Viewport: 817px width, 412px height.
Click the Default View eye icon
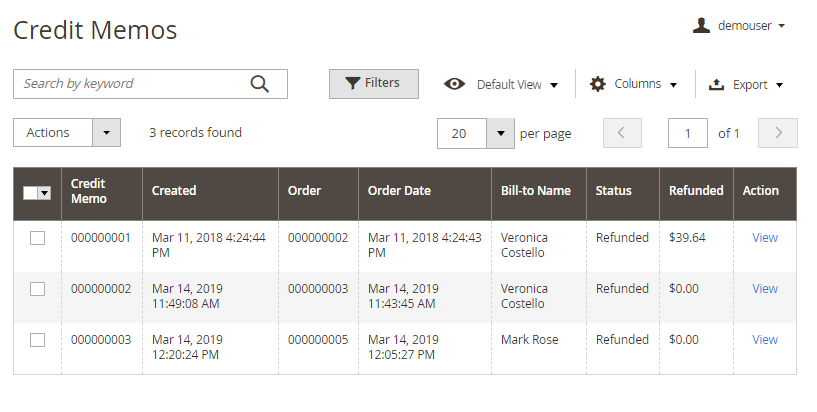click(455, 84)
